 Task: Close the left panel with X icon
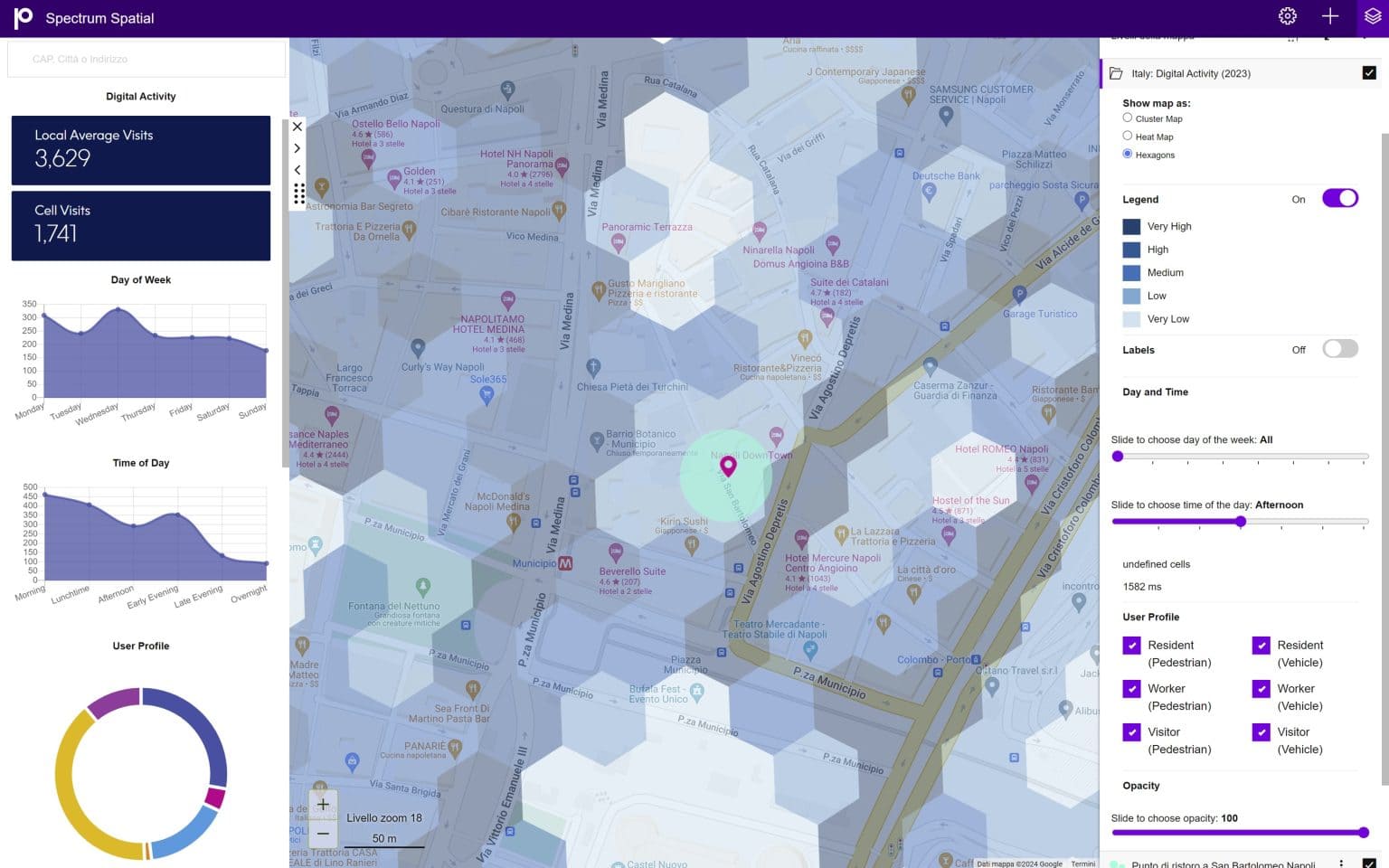pyautogui.click(x=298, y=127)
